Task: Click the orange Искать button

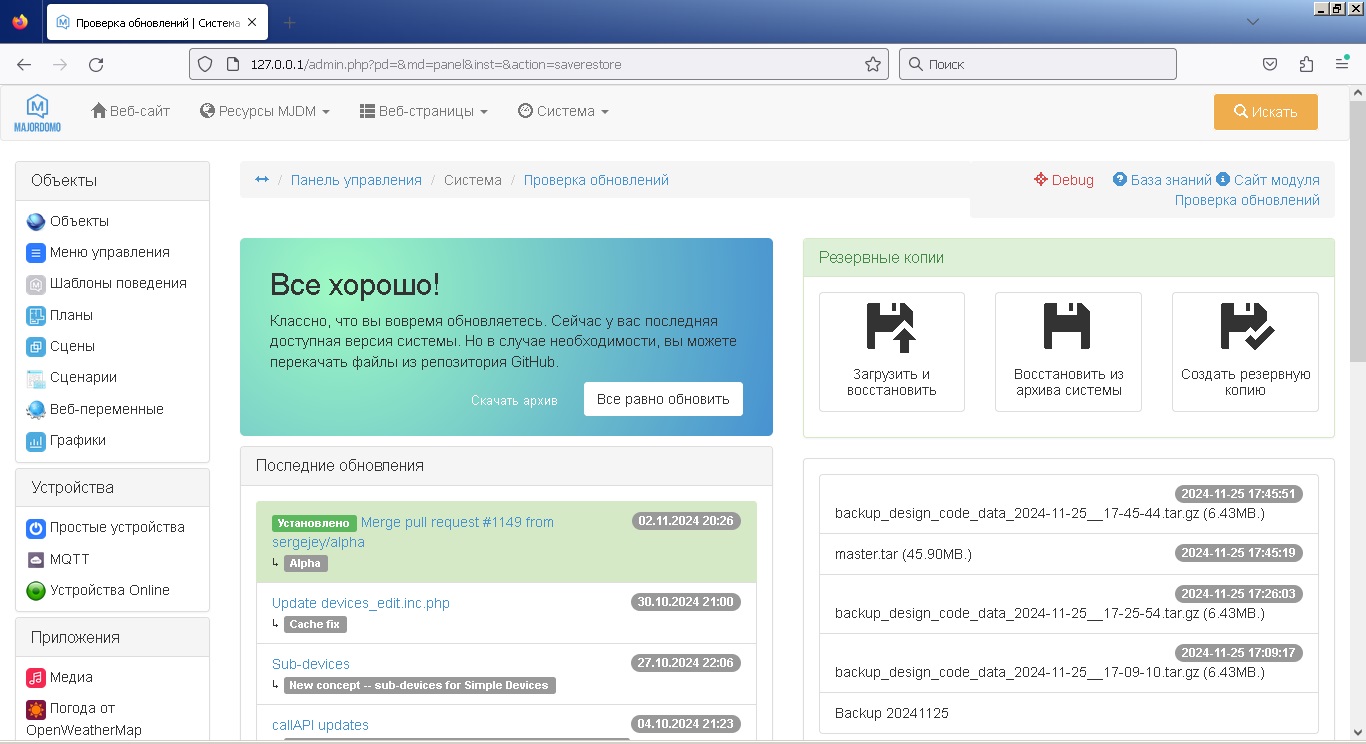Action: 1265,112
